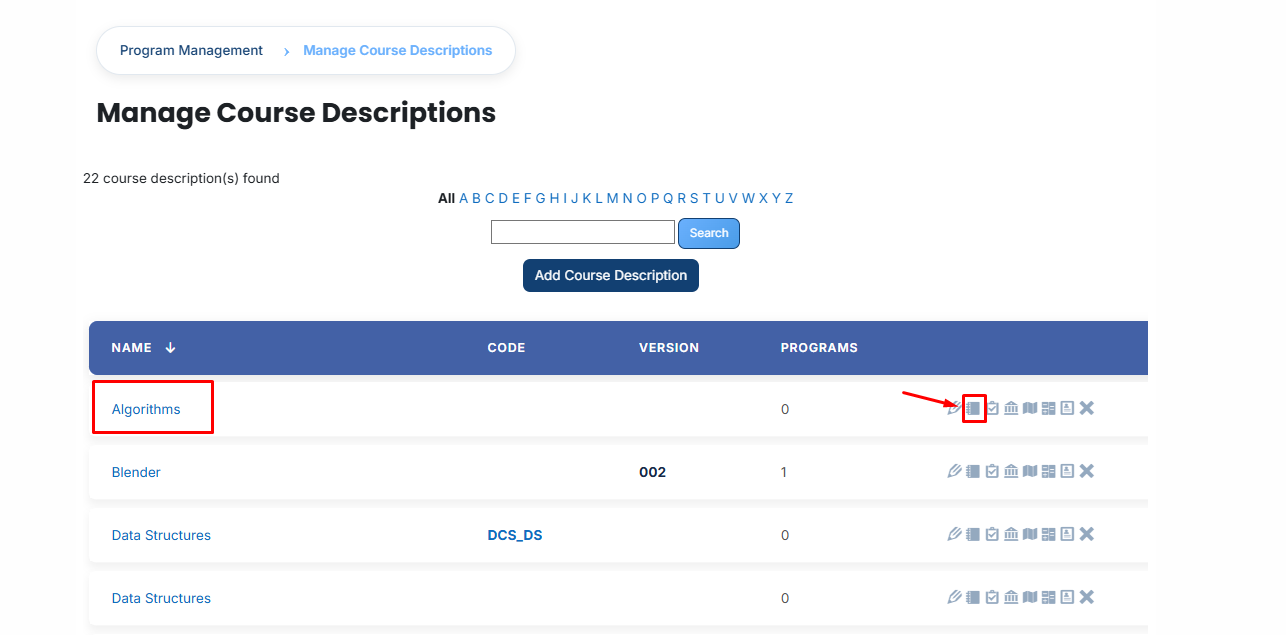
Task: Click the ID card icon in the DCS_DS row
Action: coord(1067,534)
